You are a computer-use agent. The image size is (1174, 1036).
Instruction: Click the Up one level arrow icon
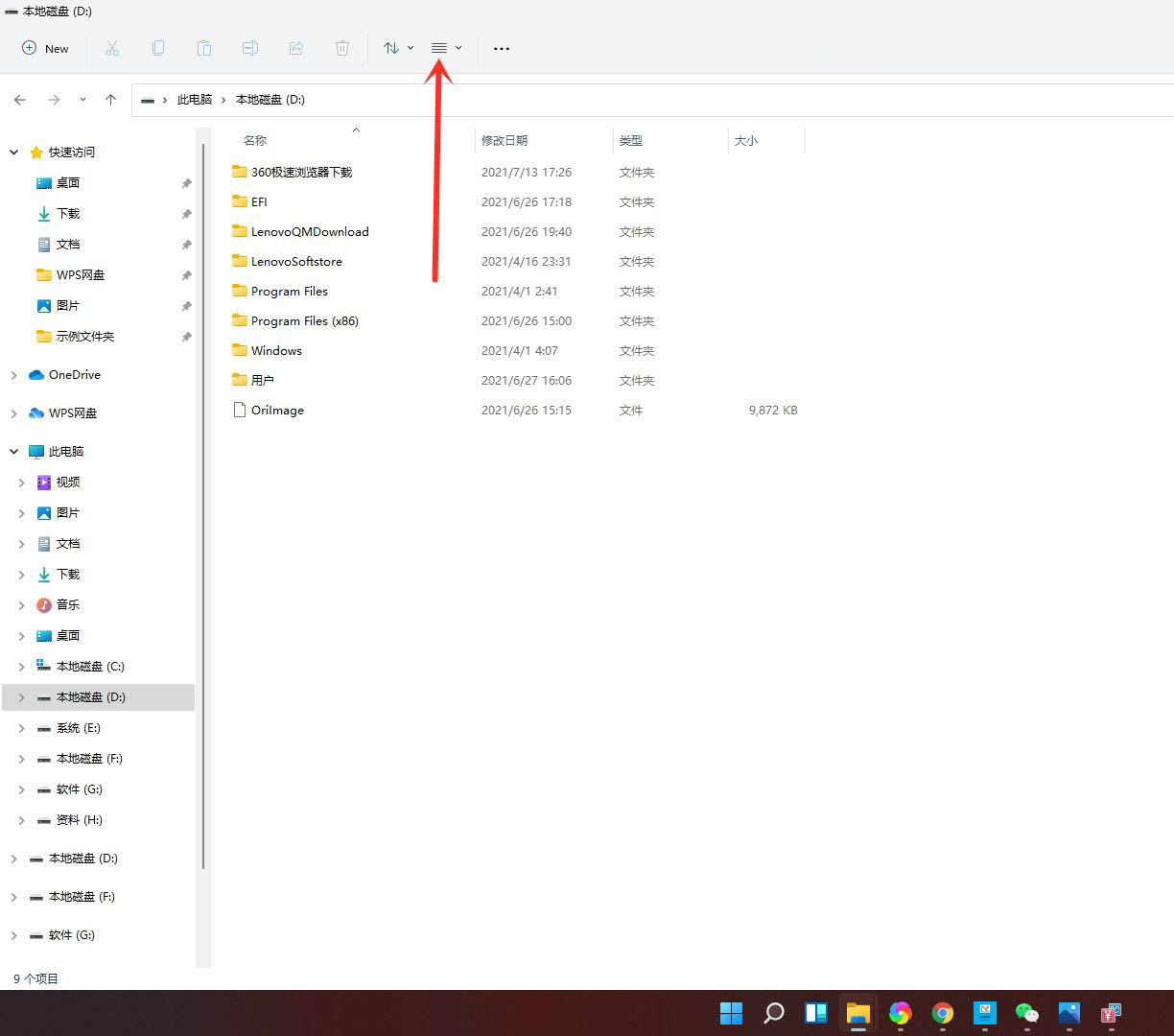pyautogui.click(x=111, y=99)
